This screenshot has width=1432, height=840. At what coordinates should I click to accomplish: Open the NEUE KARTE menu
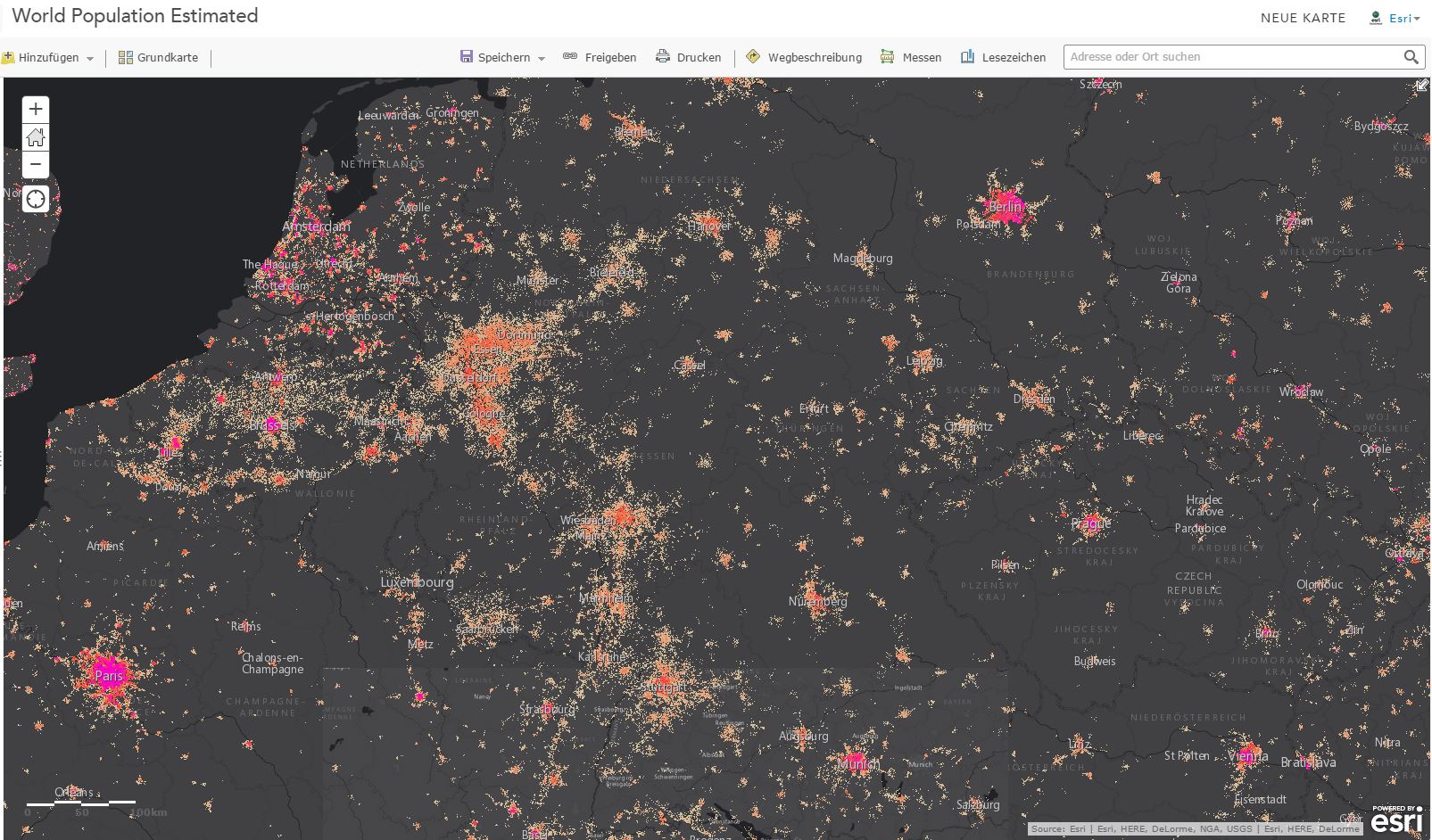tap(1302, 17)
